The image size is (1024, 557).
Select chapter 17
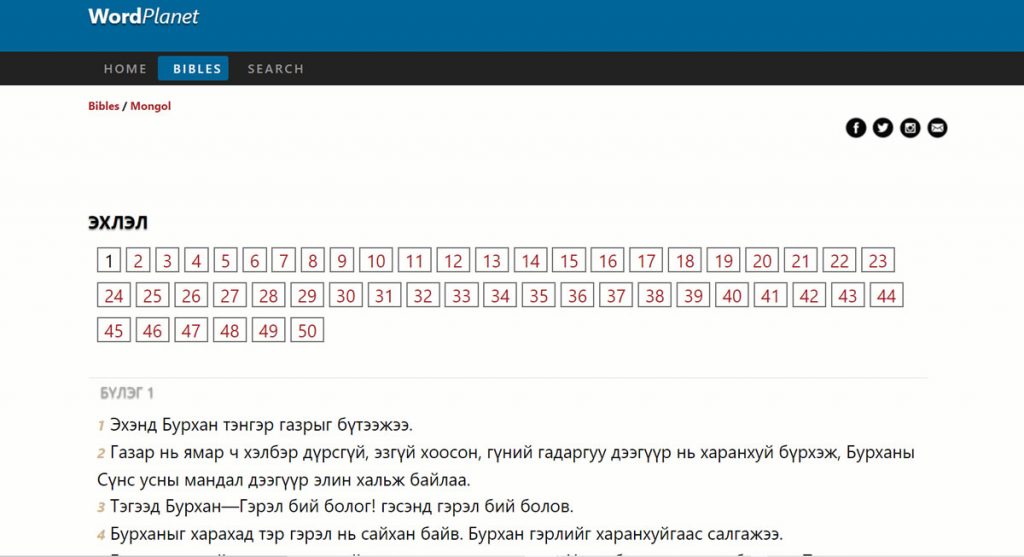click(646, 261)
